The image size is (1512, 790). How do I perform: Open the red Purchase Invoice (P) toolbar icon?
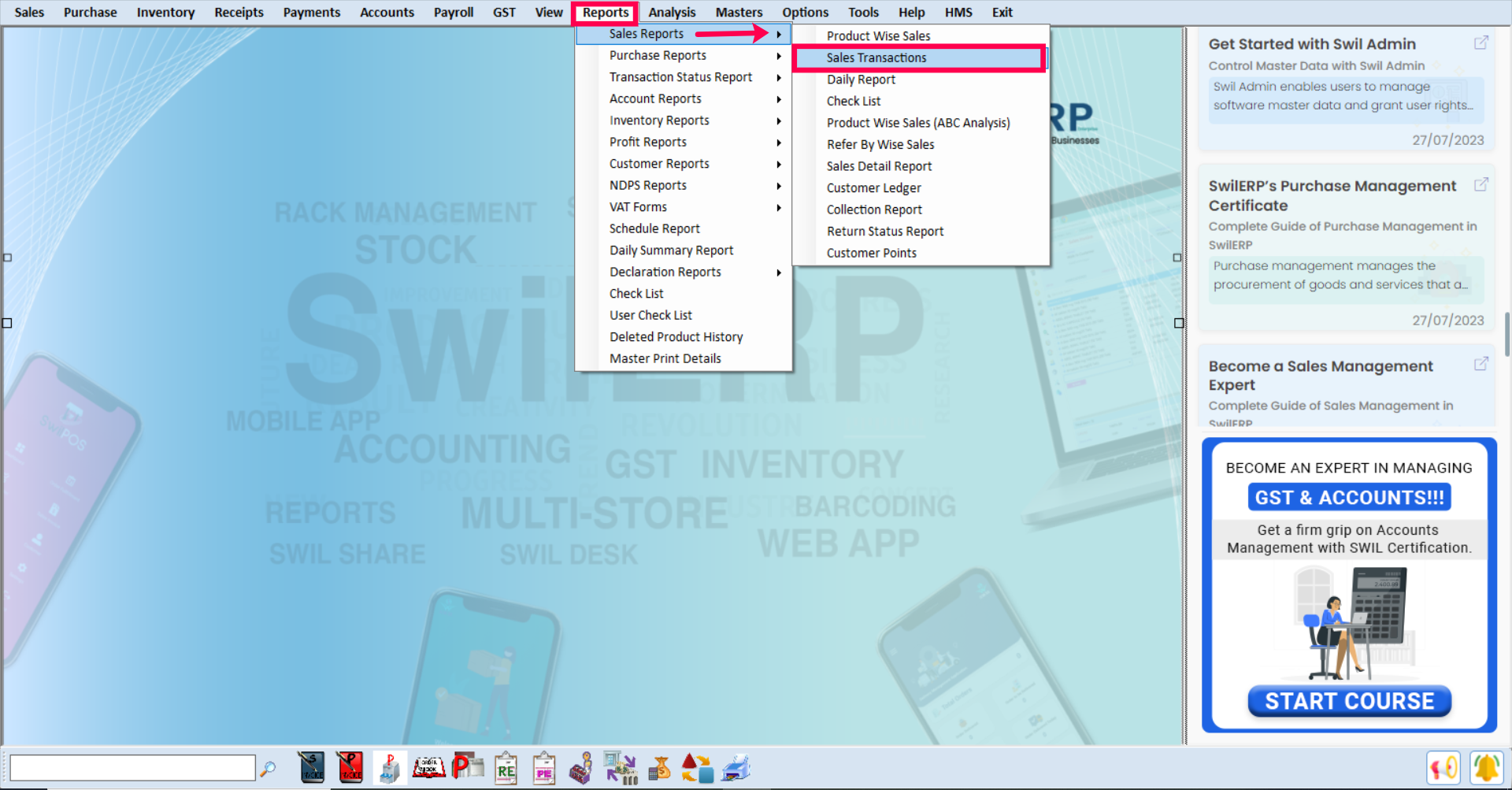pos(350,768)
